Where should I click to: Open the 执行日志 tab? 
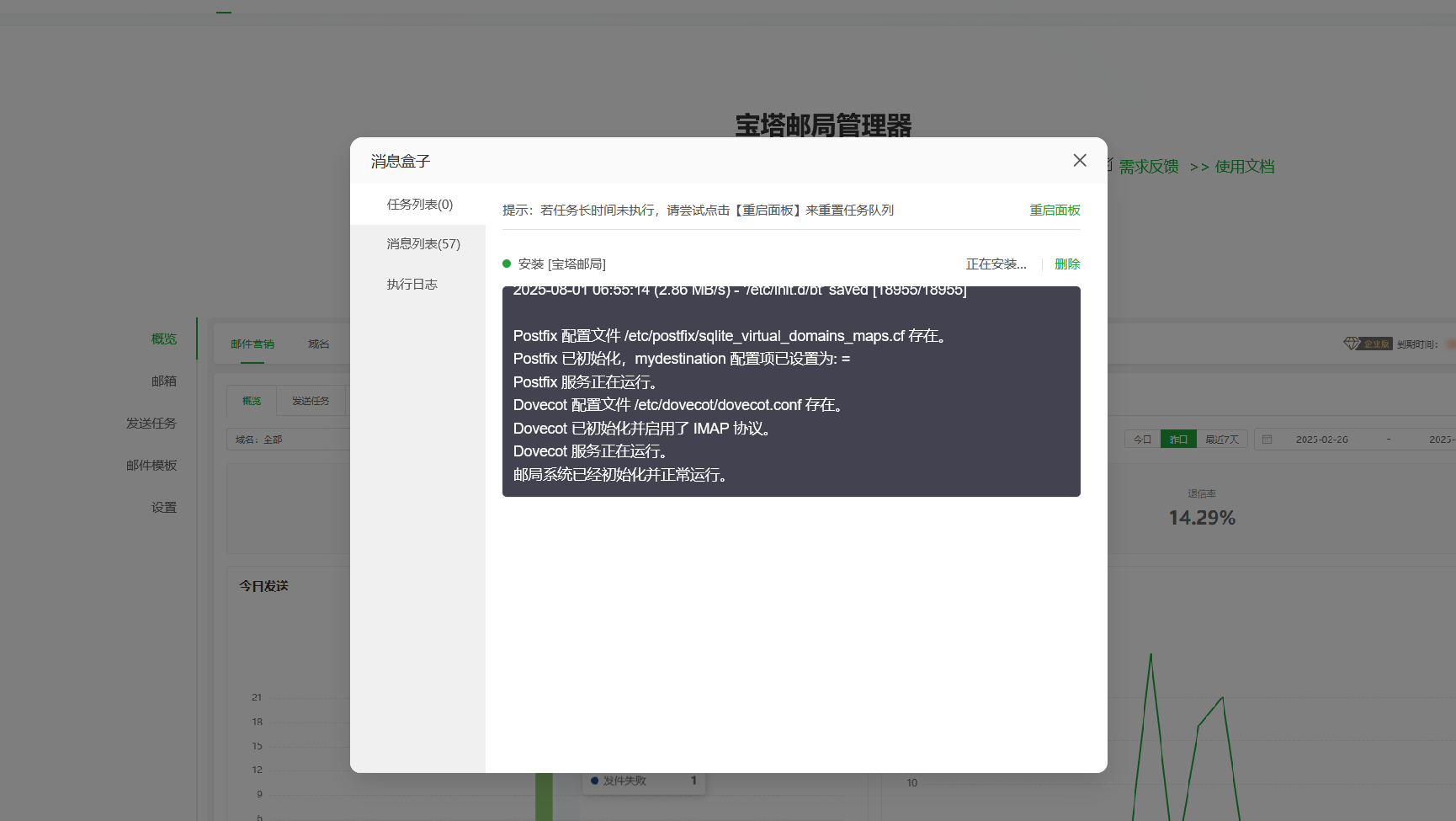pos(412,284)
